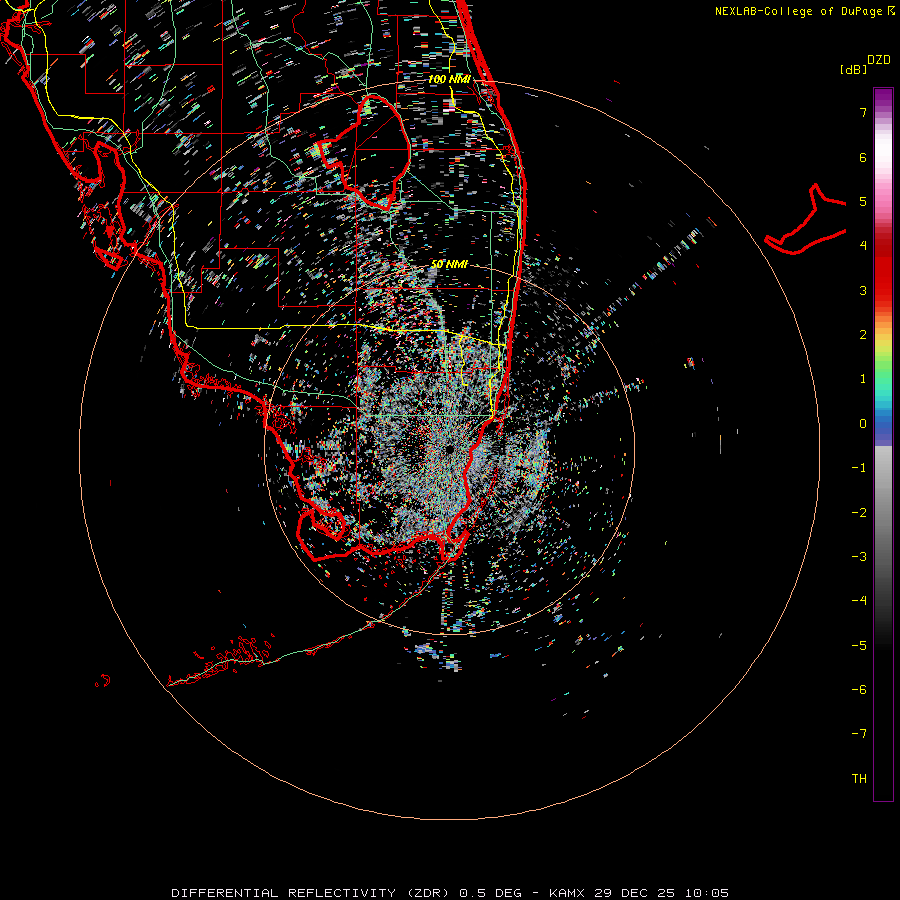This screenshot has width=900, height=900.
Task: Click the 'KAMX' radar site identifier
Action: (x=567, y=893)
